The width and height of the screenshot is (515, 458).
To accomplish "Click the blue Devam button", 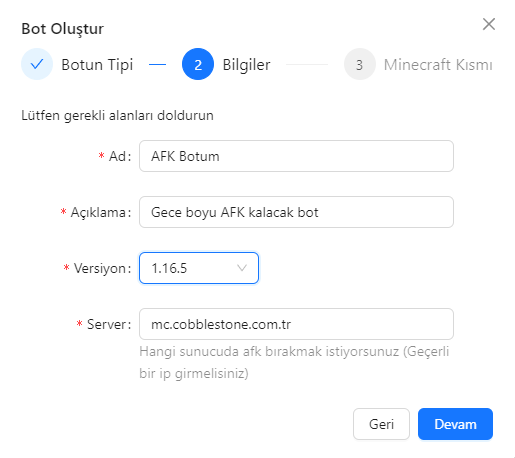I will (455, 424).
